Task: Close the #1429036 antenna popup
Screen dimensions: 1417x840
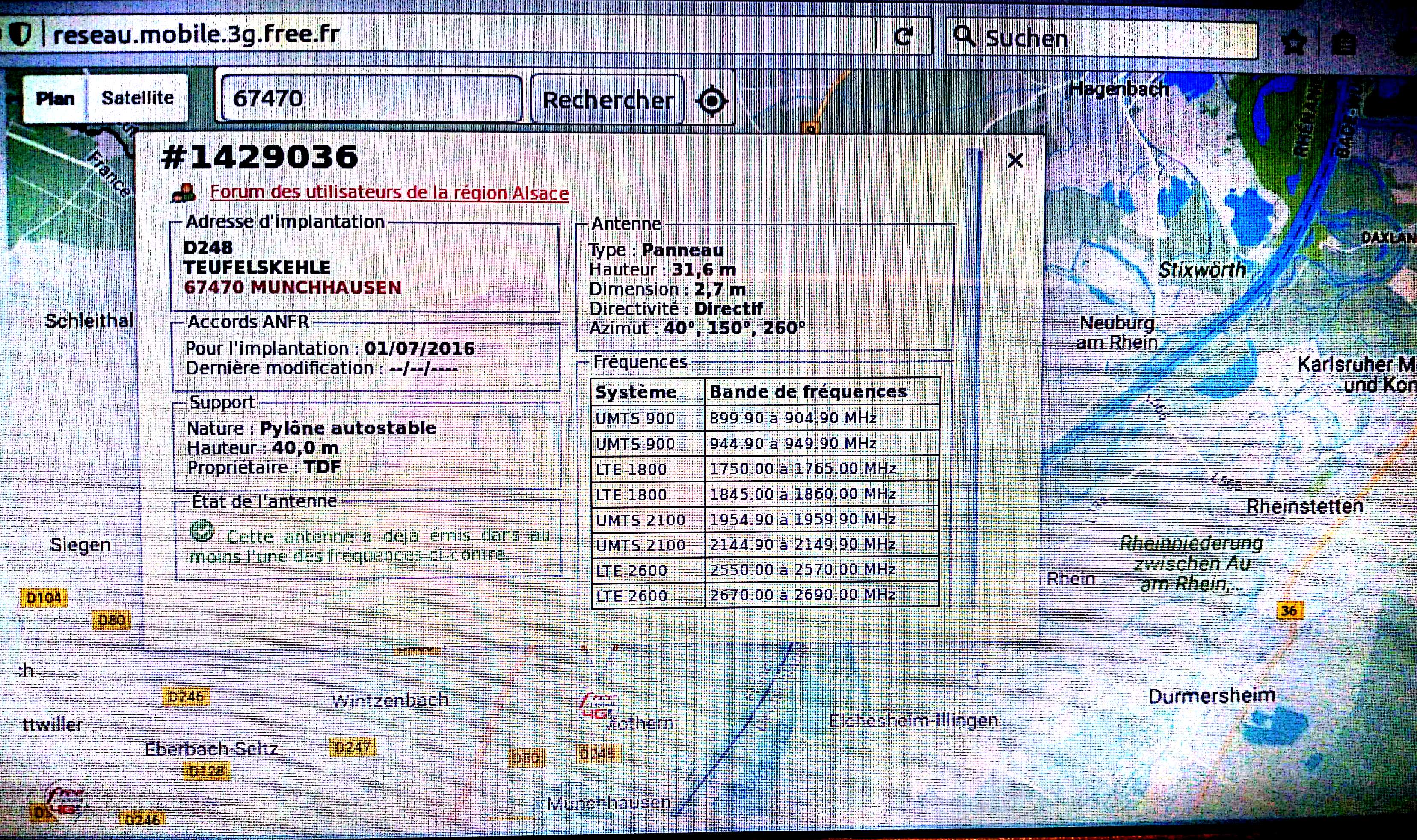Action: pos(1015,161)
